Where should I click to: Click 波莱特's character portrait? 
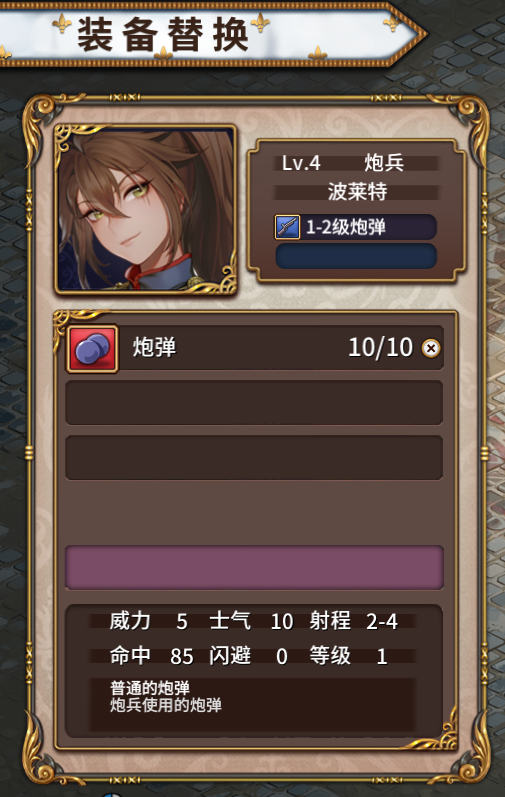[x=146, y=209]
